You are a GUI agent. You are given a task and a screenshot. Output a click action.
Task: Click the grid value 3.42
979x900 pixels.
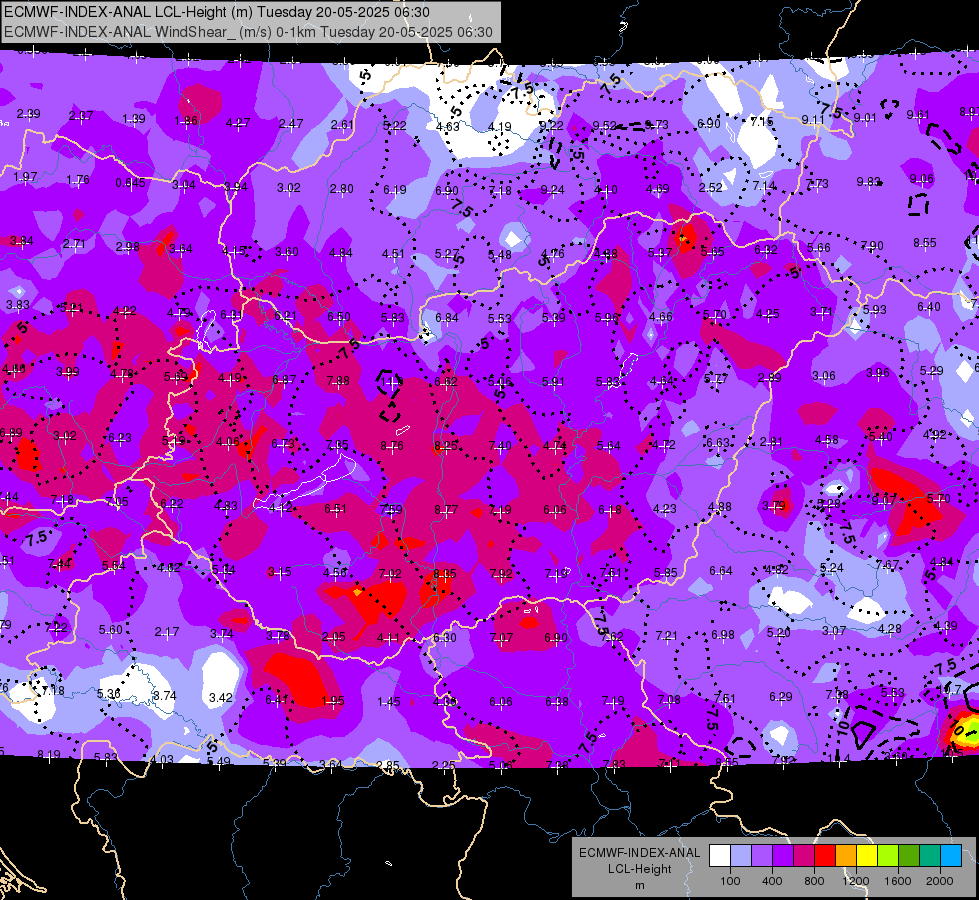click(220, 698)
